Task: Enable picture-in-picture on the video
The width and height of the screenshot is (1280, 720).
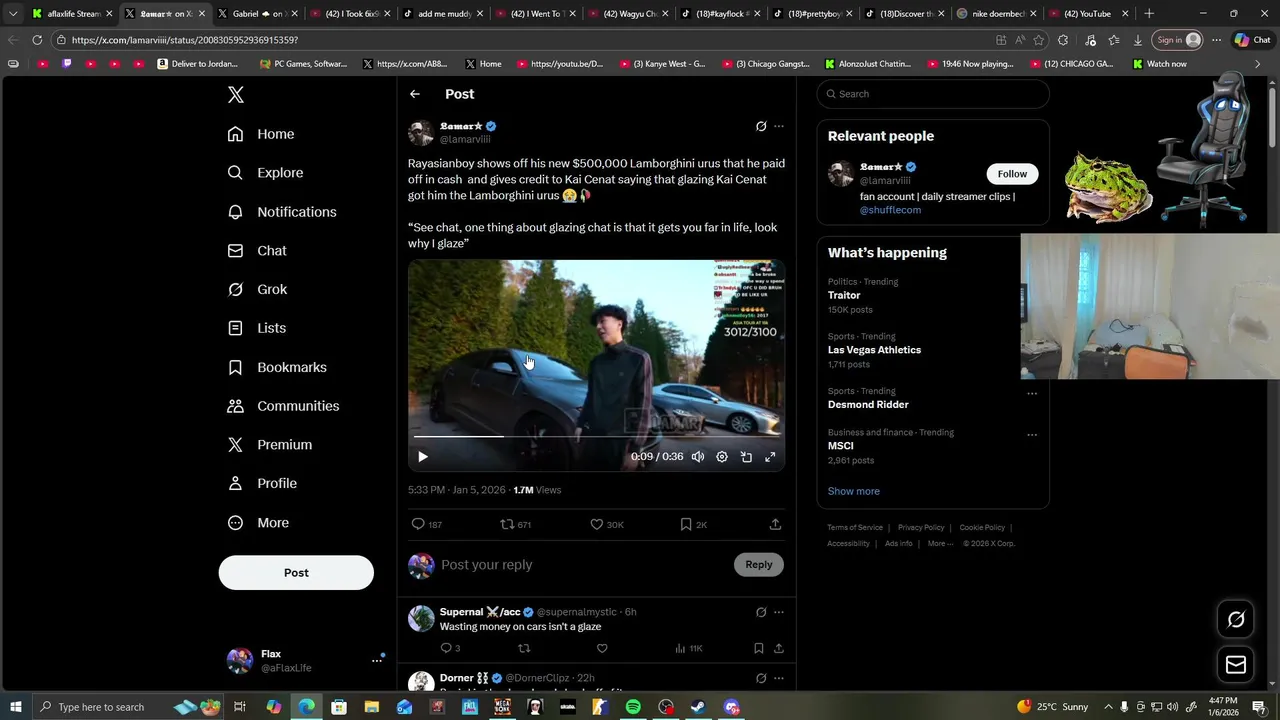Action: point(746,457)
